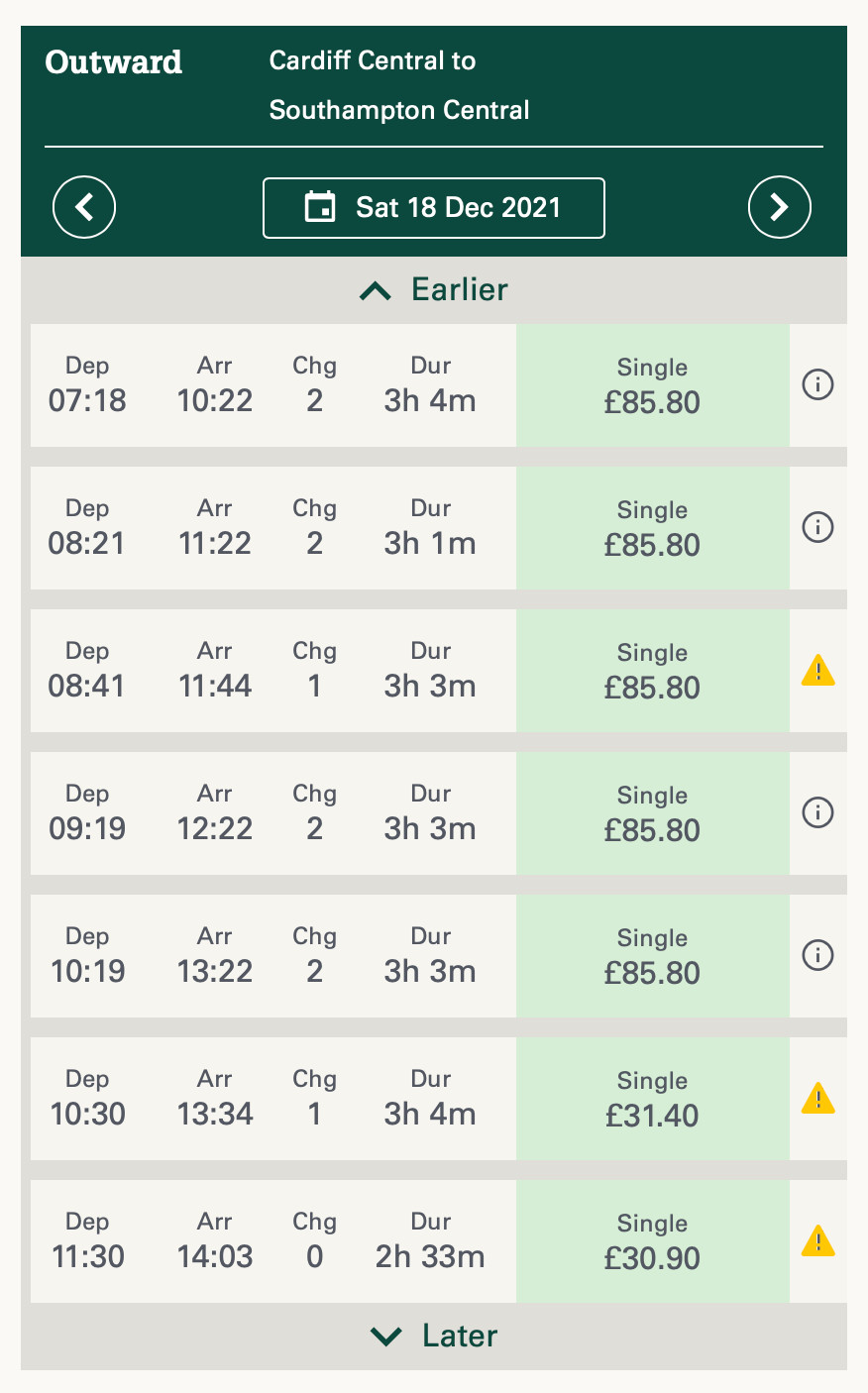Open info icon for 07:18 departure
868x1393 pixels.
817,384
